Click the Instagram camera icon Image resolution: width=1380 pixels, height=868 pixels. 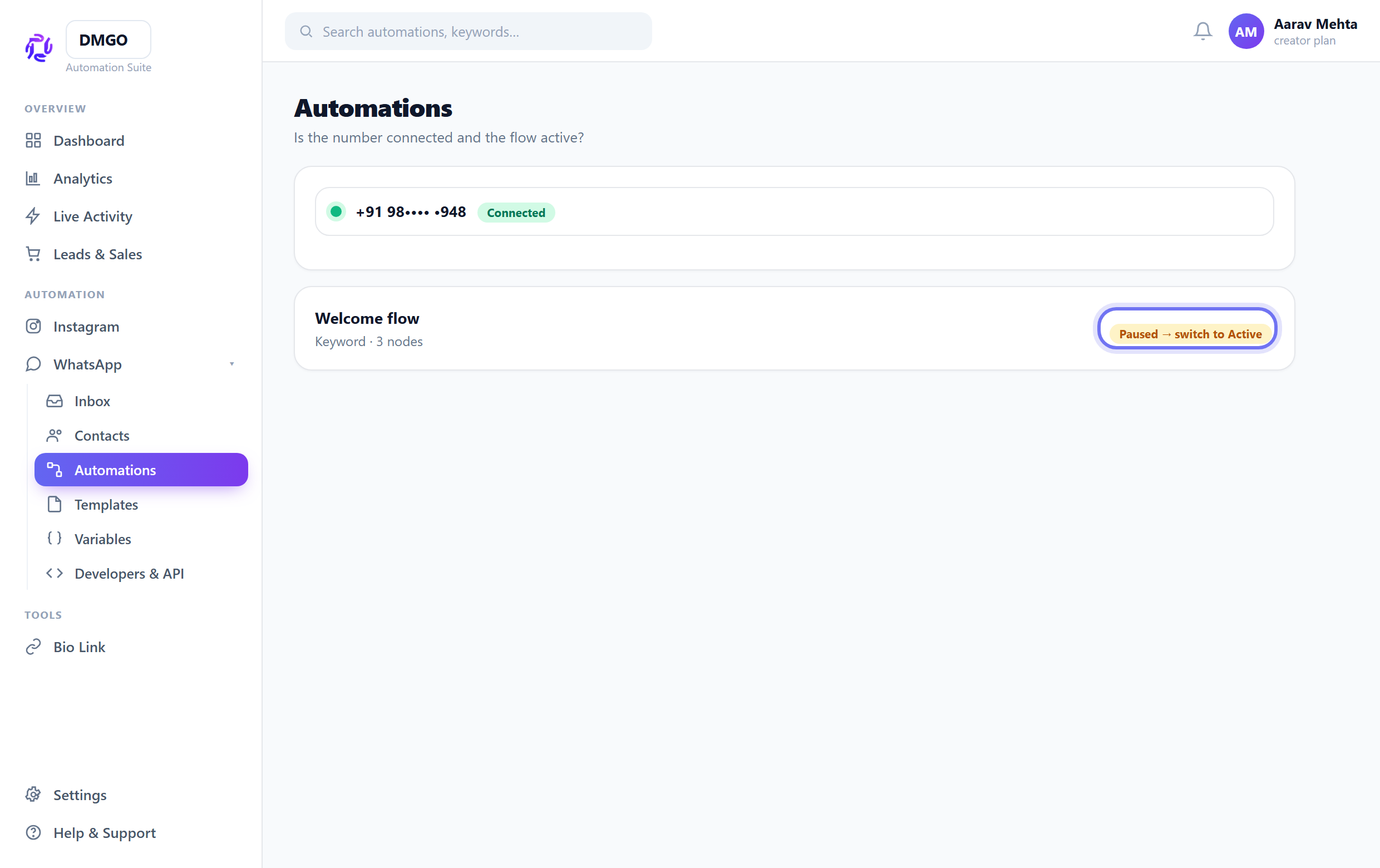coord(33,326)
